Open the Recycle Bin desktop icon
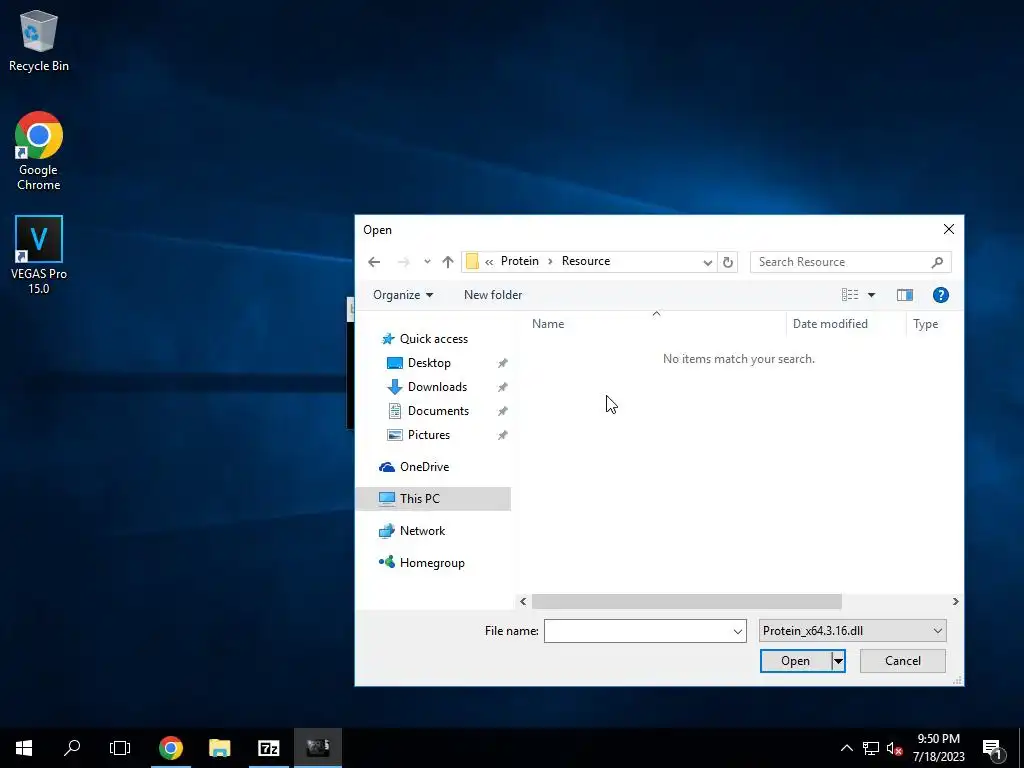Screen dimensions: 1024x768 [39, 40]
